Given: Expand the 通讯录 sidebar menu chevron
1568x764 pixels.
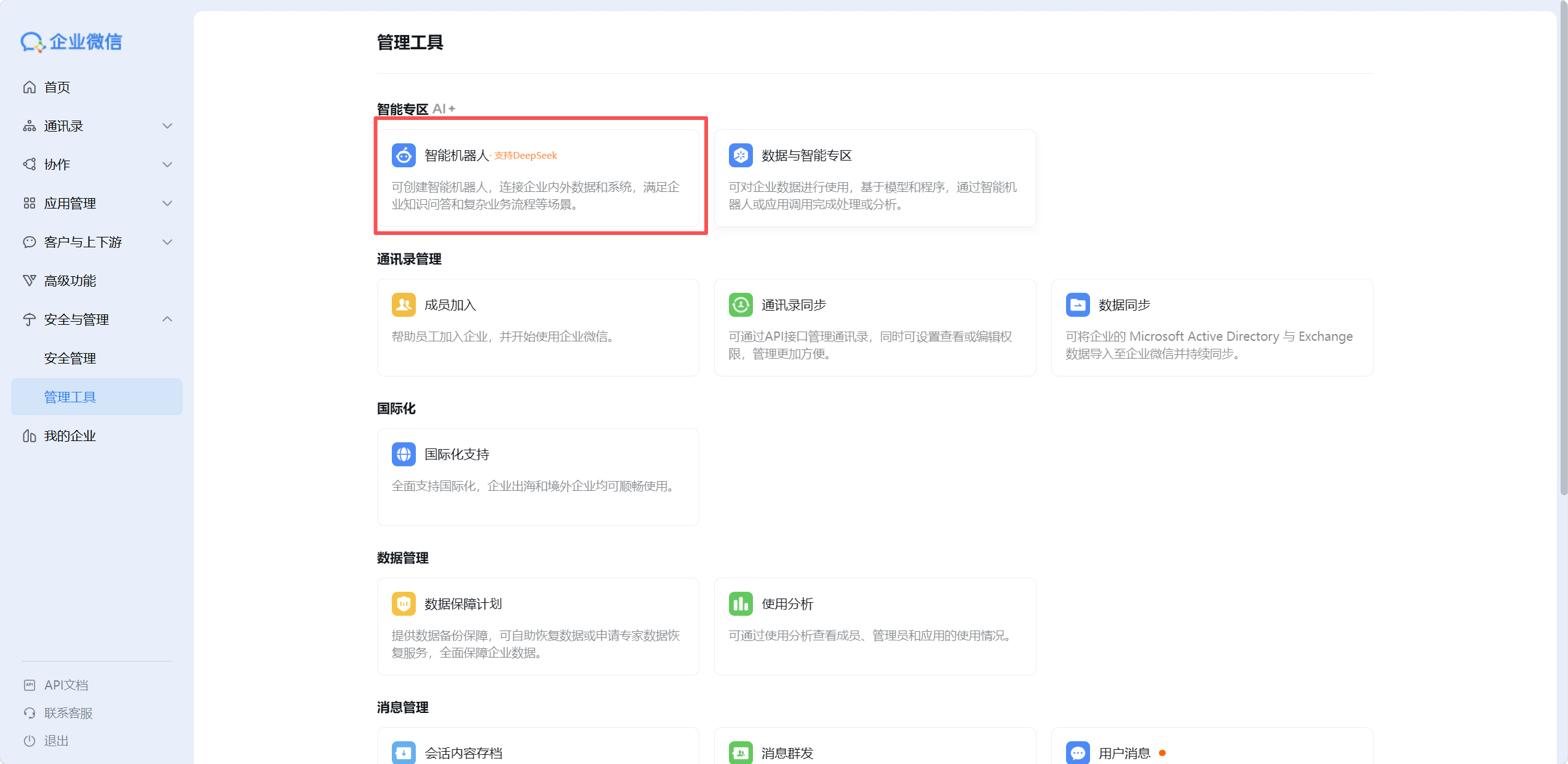Looking at the screenshot, I should 167,126.
